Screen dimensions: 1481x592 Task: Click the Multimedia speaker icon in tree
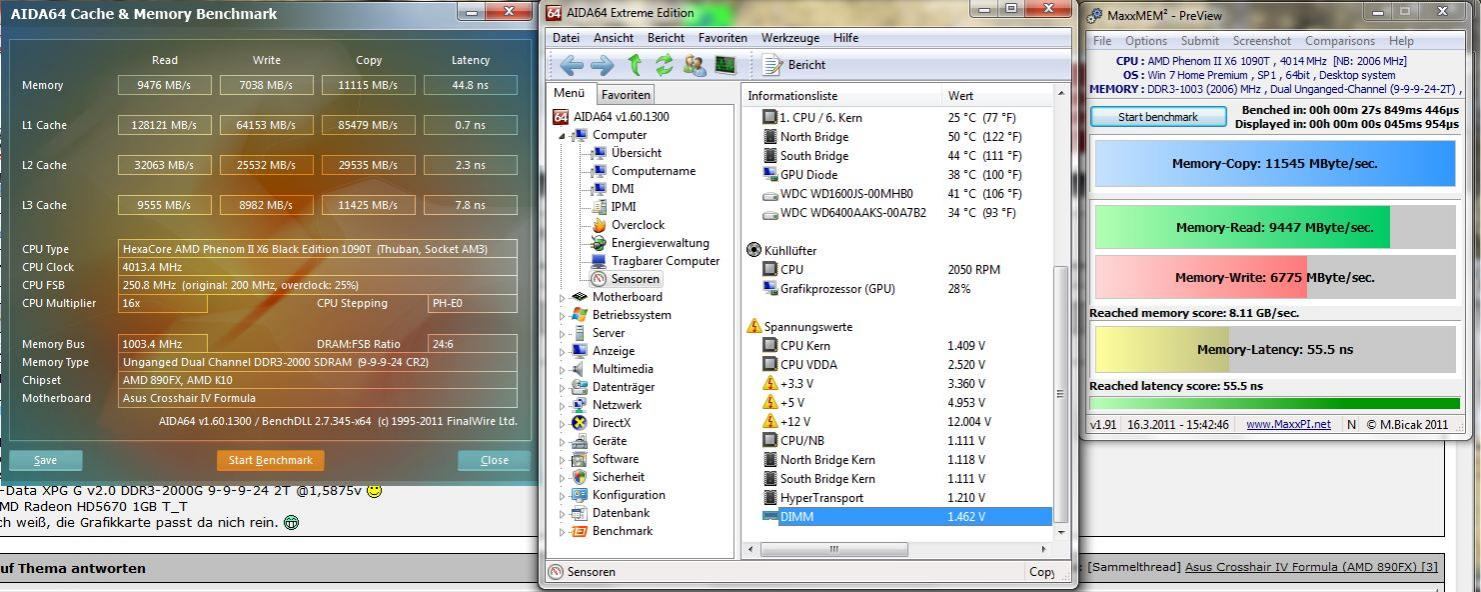[x=579, y=369]
